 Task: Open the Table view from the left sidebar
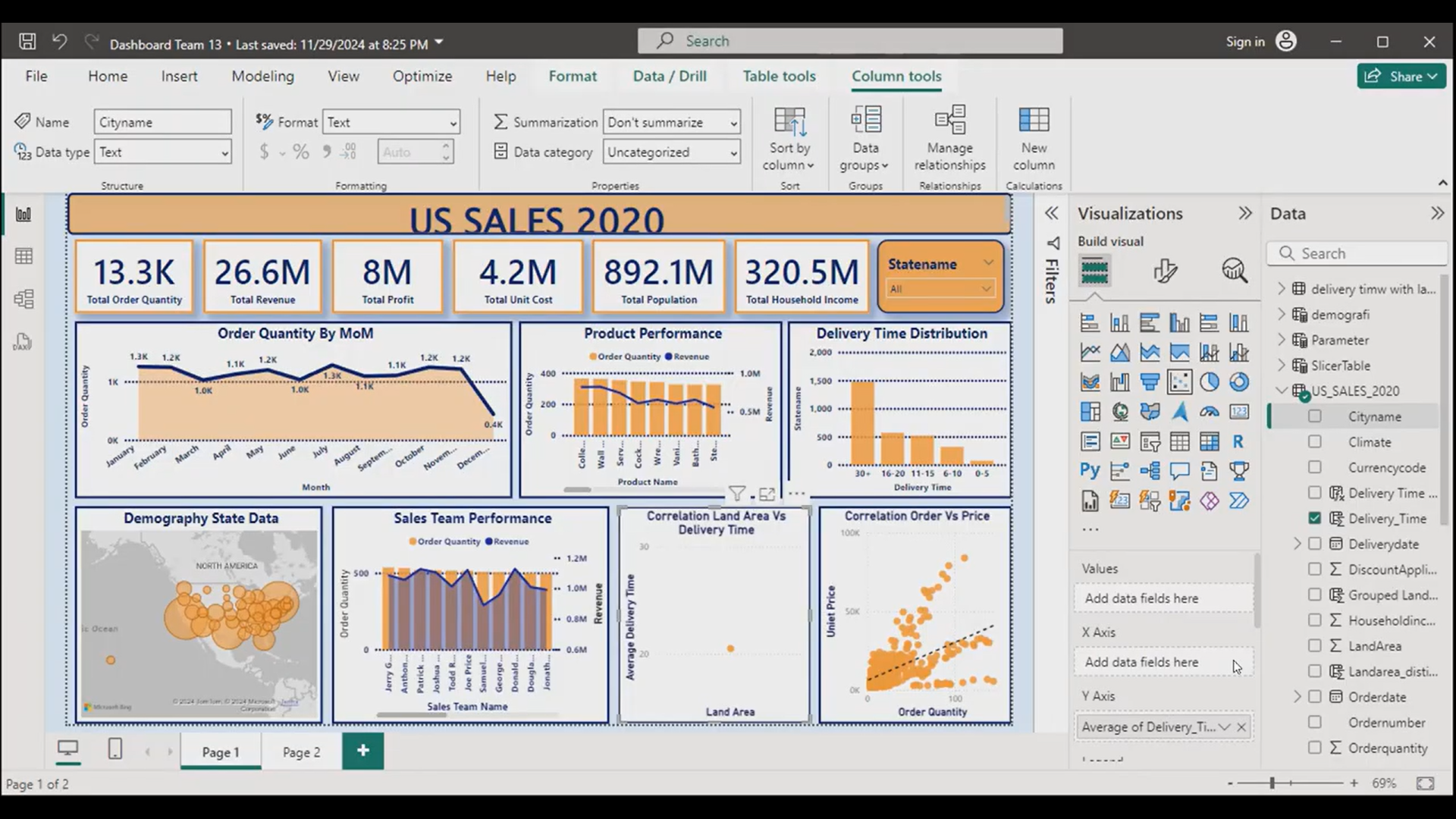coord(24,256)
